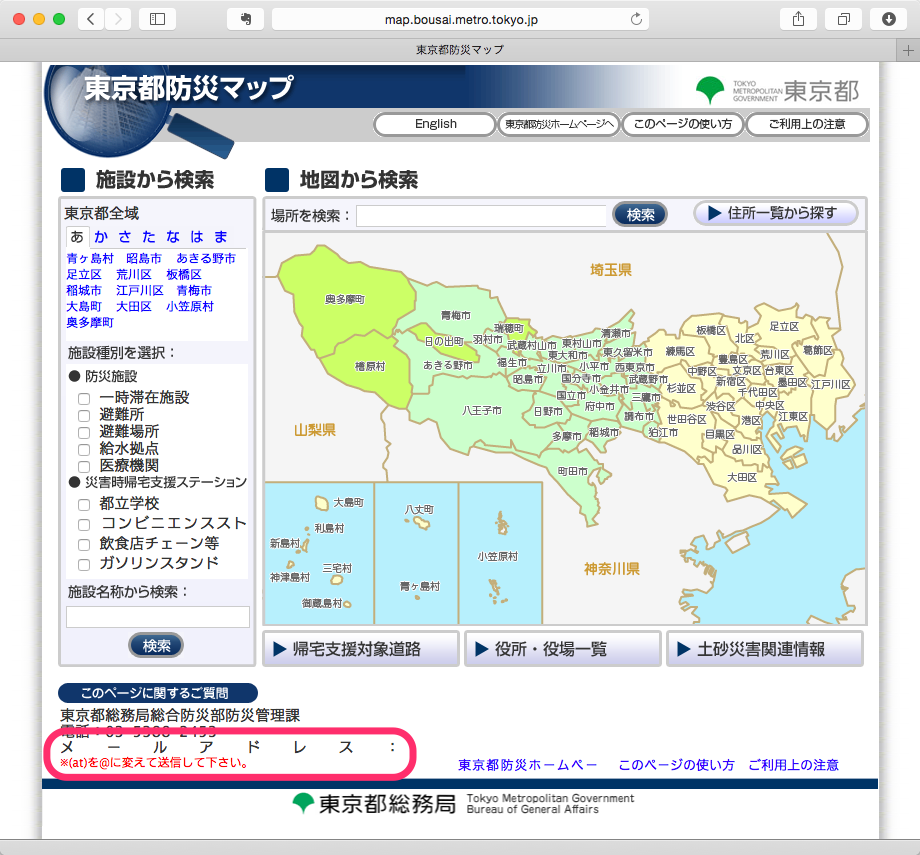Check the ガソリンスタンド checkbox
The height and width of the screenshot is (855, 920).
coord(84,565)
